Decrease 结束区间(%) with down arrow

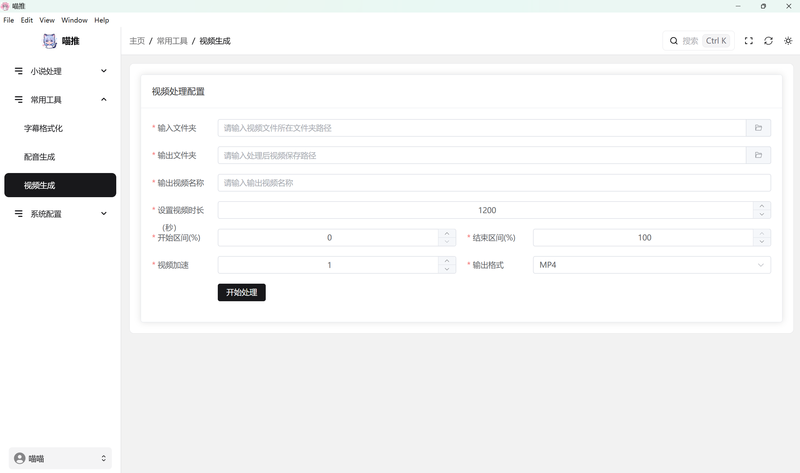pyautogui.click(x=762, y=242)
